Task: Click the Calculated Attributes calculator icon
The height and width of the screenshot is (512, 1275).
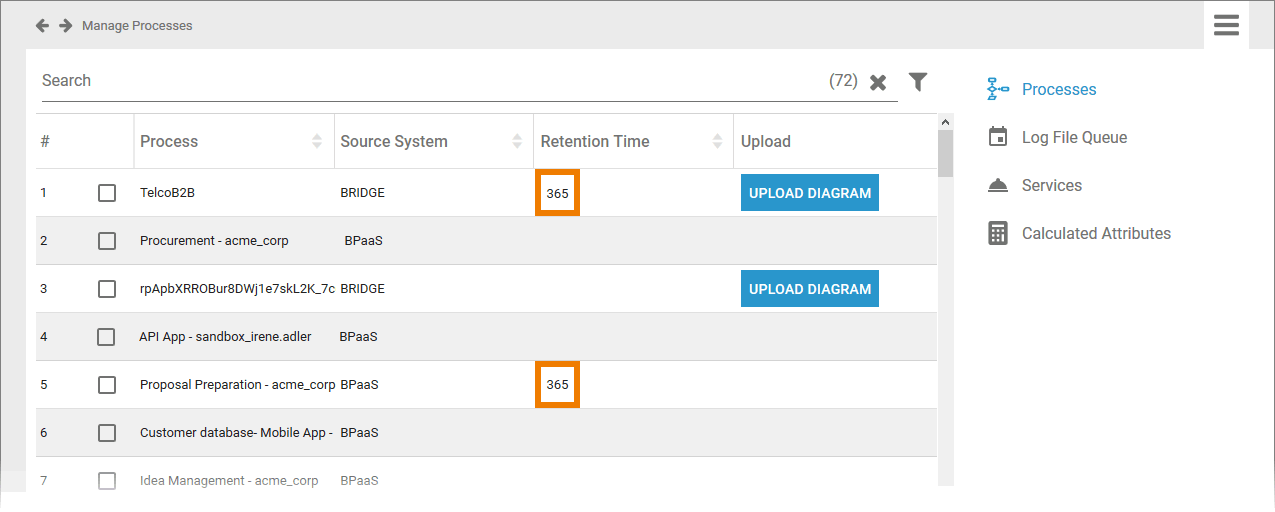Action: pyautogui.click(x=997, y=233)
